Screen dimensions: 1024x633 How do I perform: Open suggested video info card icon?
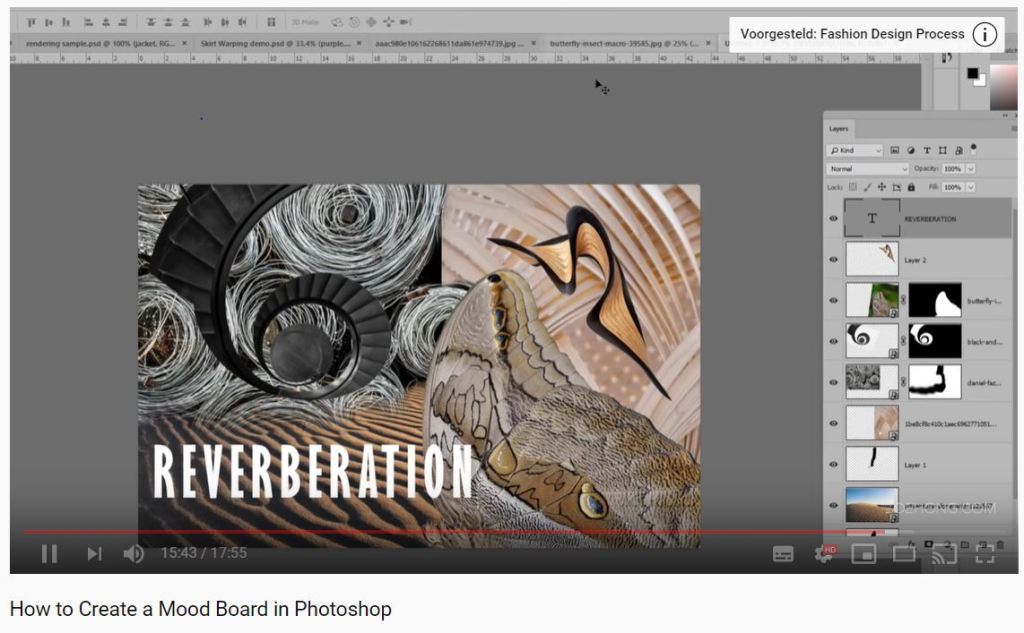tap(985, 34)
